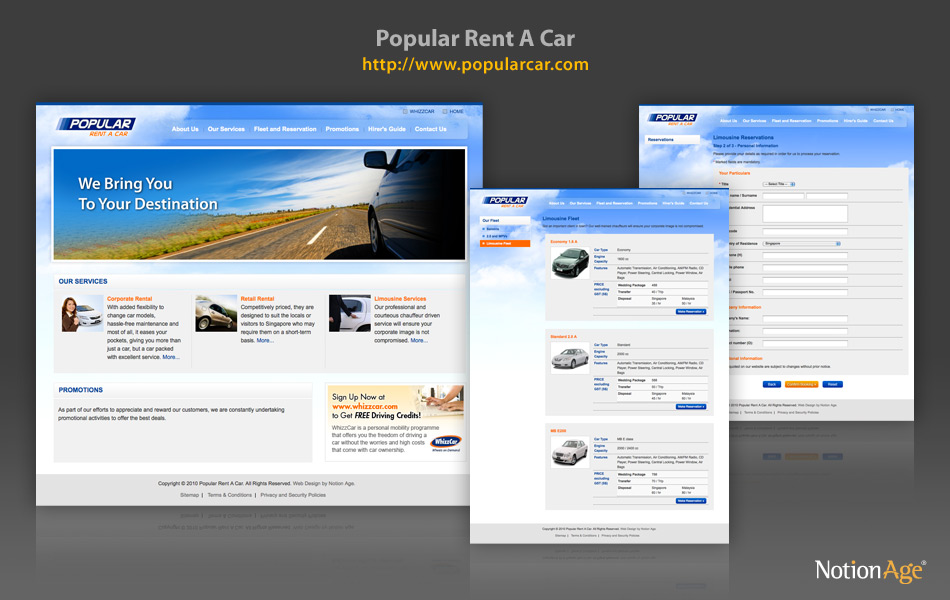Click the Mobile phone input field

805,267
